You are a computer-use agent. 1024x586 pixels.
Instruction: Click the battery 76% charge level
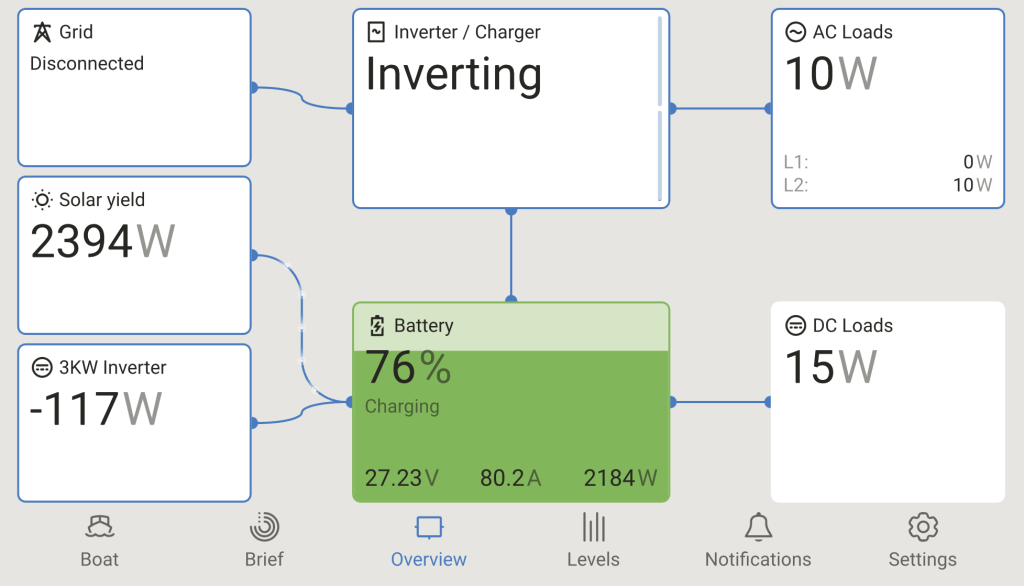[408, 368]
